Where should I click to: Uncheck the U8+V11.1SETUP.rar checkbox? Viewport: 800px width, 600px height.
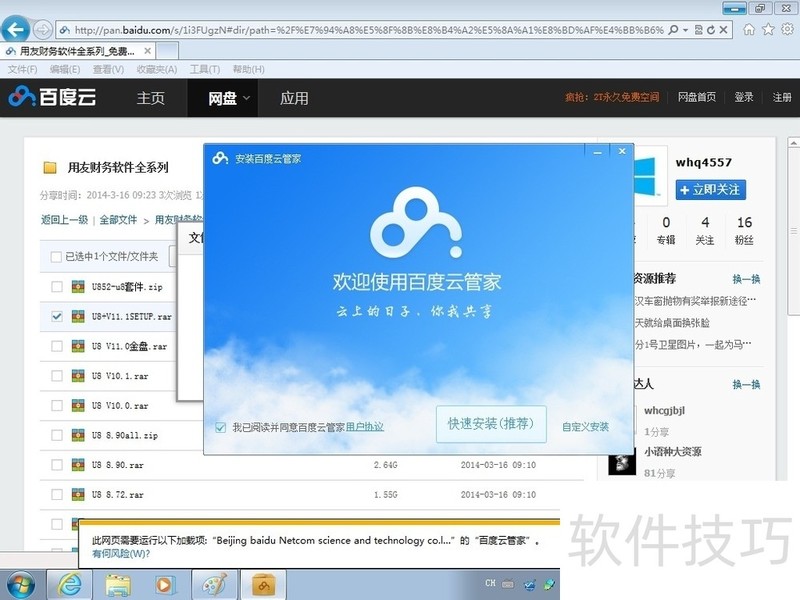point(56,317)
